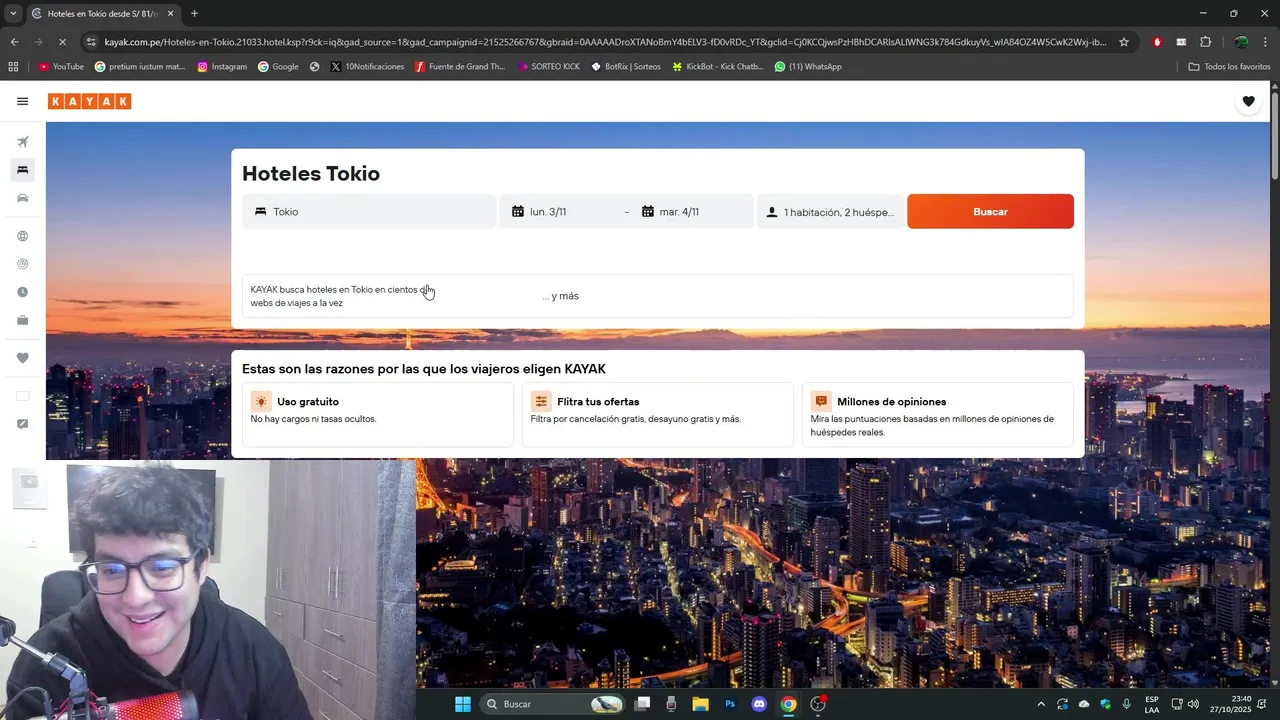This screenshot has width=1280, height=720.
Task: Open the target icon in sidebar
Action: click(x=22, y=264)
